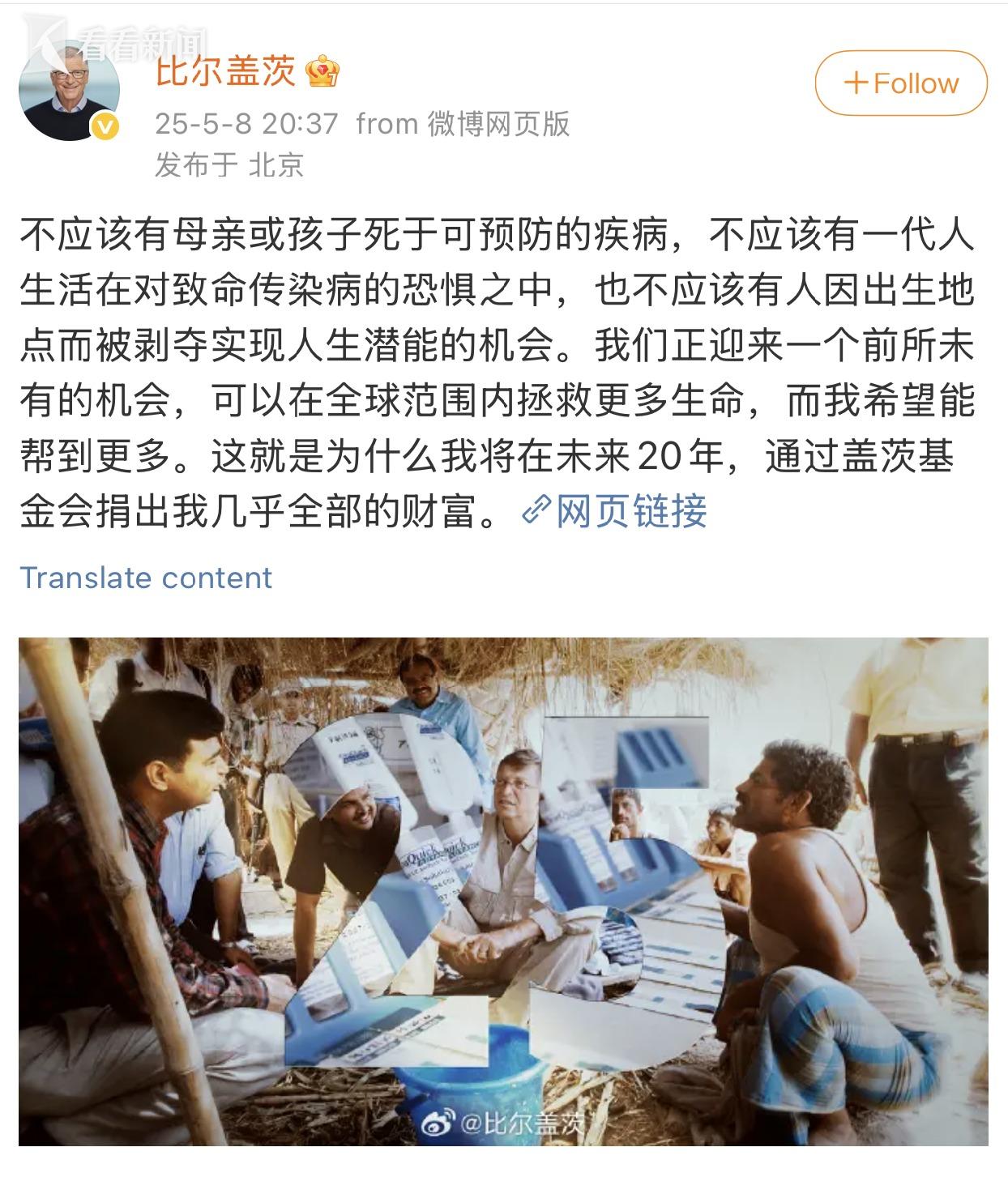Click the @比尔盖茨 watermark on the photo
This screenshot has height=1177, width=1008.
coord(522,1124)
